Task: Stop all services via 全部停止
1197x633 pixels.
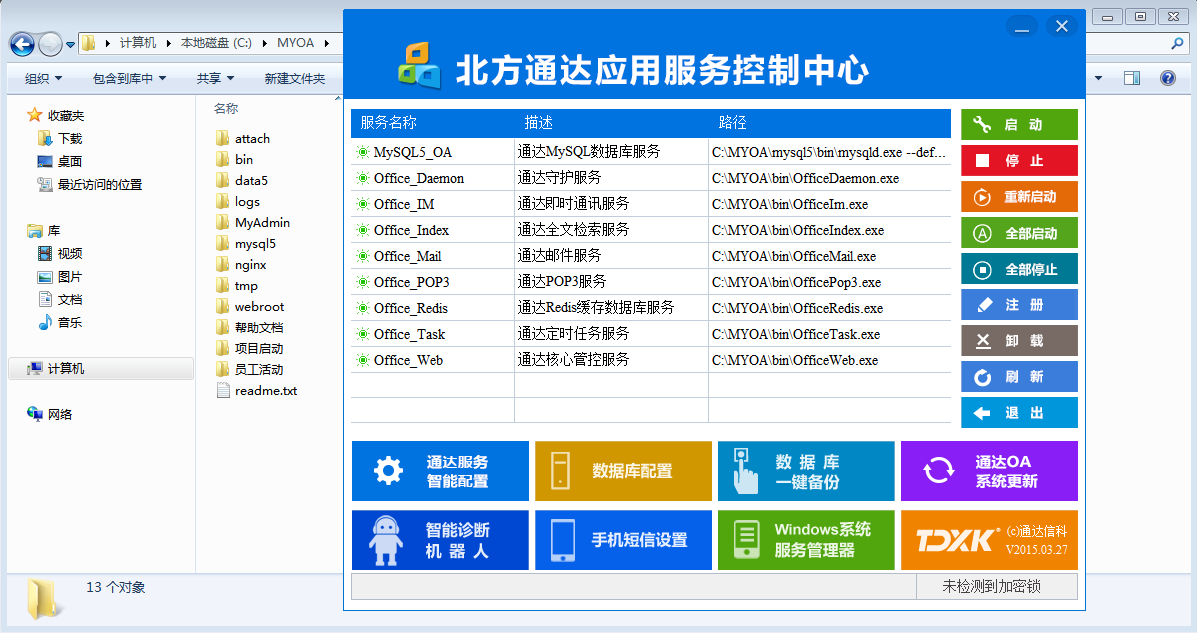Action: pyautogui.click(x=1019, y=269)
